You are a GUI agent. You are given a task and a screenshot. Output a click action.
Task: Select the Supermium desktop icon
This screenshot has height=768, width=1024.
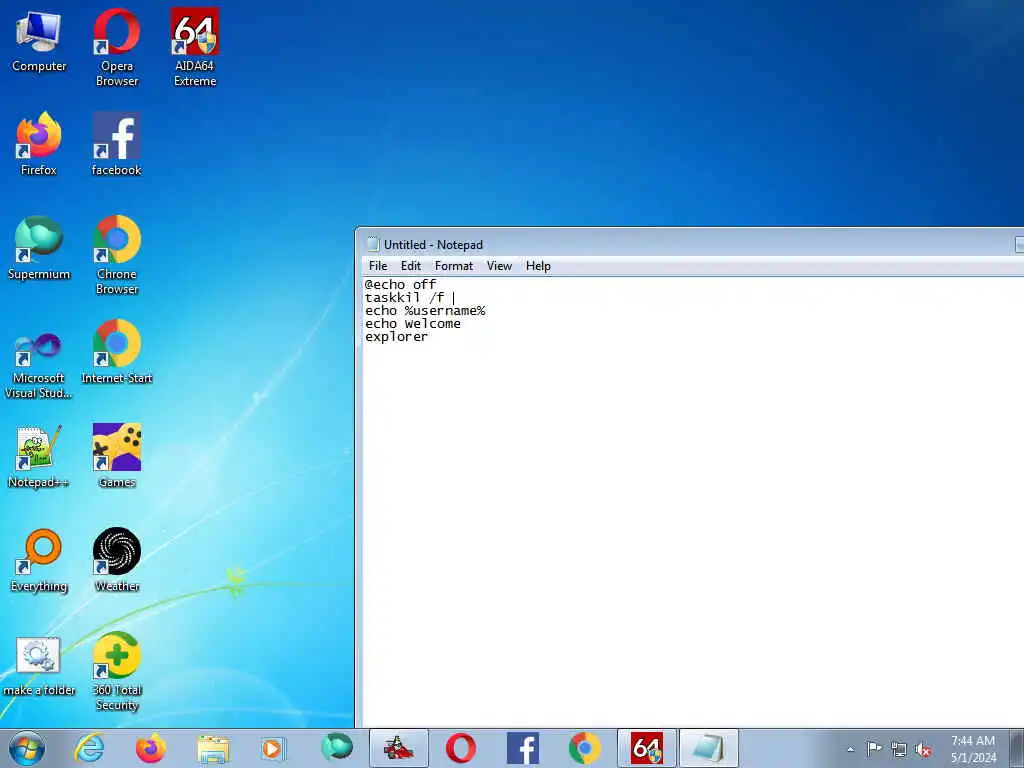(x=39, y=248)
